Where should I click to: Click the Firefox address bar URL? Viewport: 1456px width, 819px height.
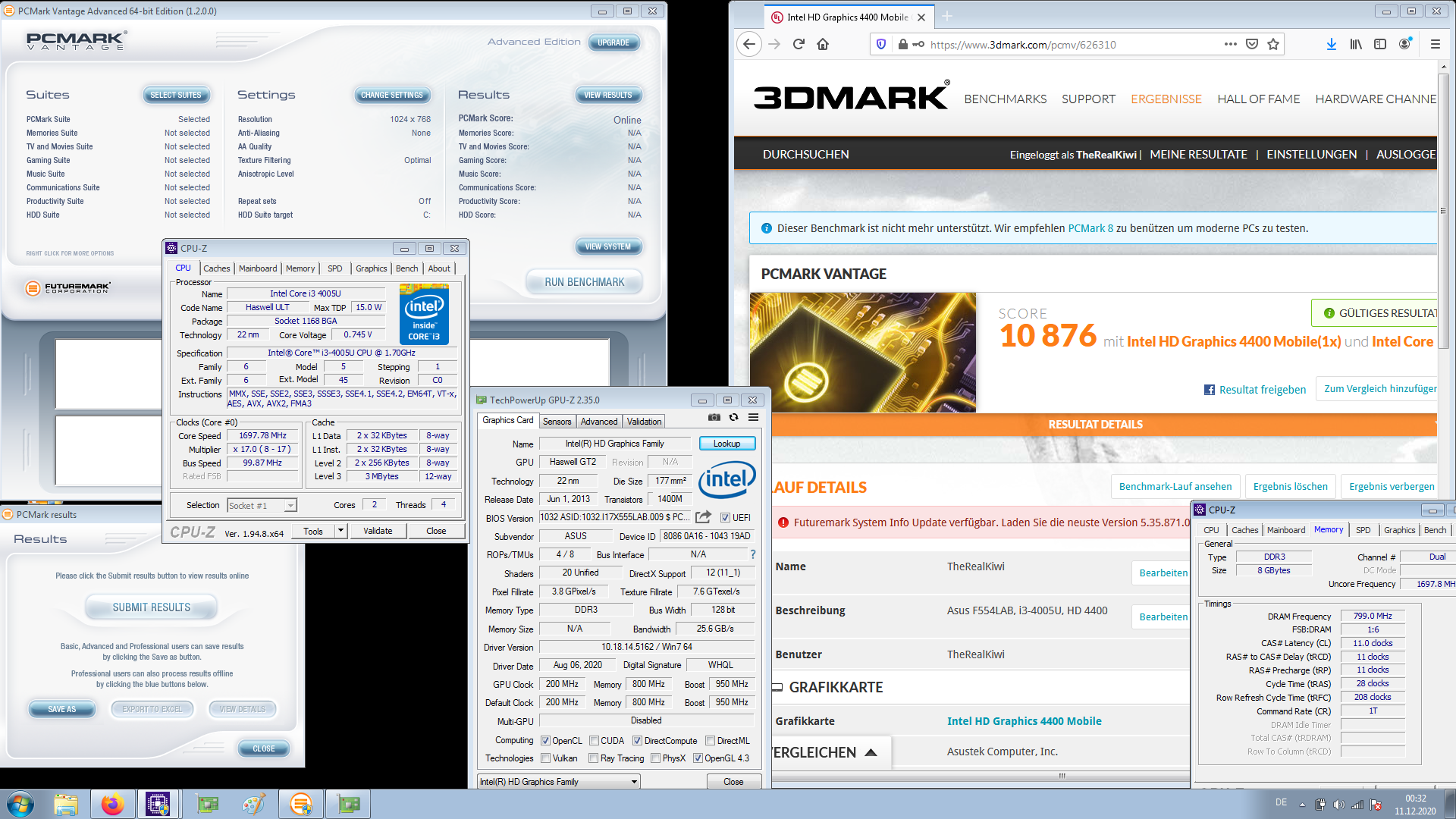pos(1023,45)
